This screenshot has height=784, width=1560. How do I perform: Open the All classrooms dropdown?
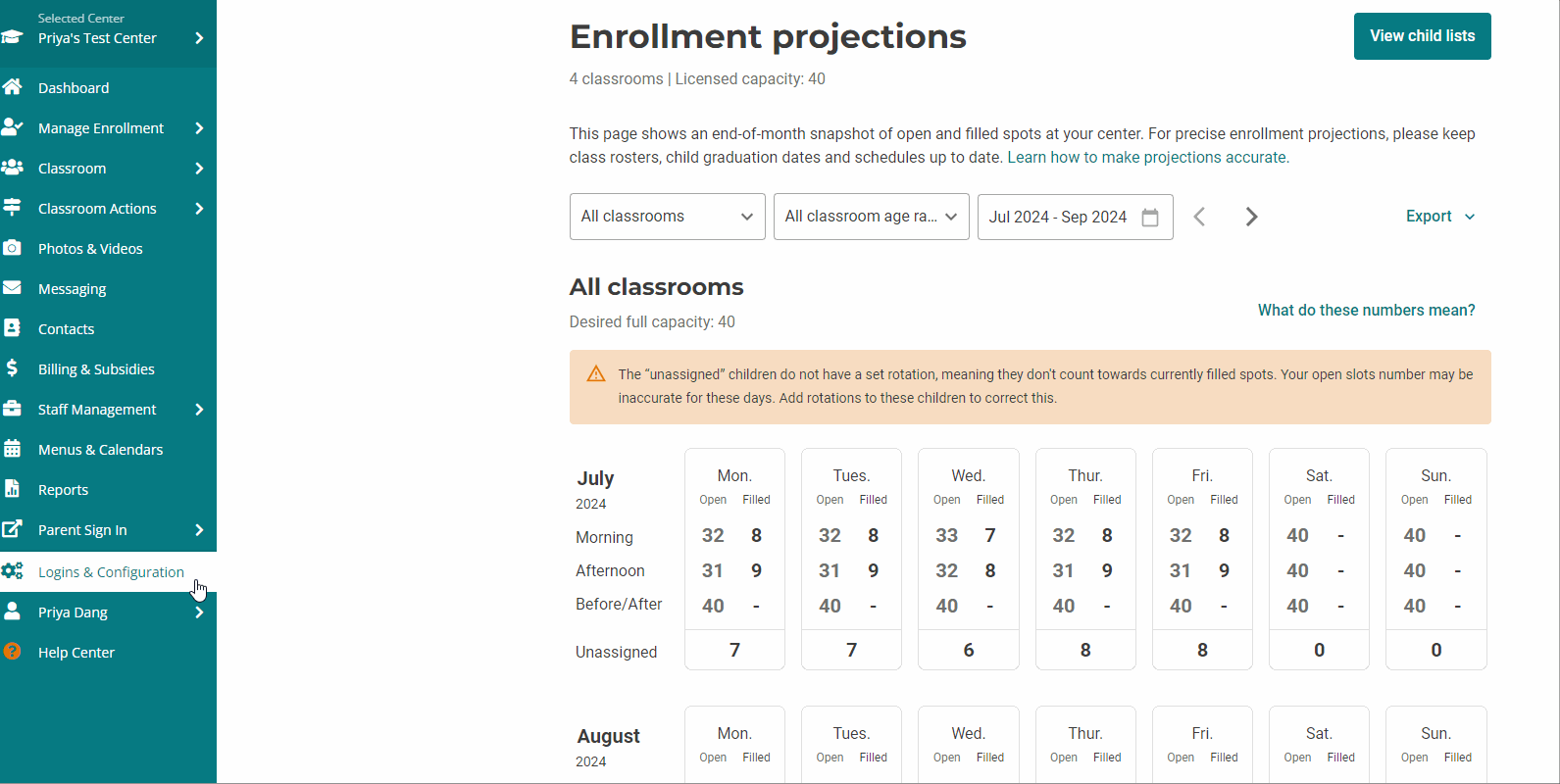(667, 217)
